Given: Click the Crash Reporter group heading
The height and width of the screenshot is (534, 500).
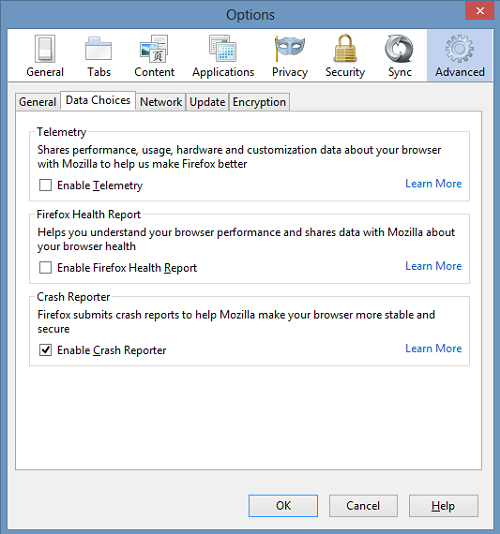Looking at the screenshot, I should 73,297.
